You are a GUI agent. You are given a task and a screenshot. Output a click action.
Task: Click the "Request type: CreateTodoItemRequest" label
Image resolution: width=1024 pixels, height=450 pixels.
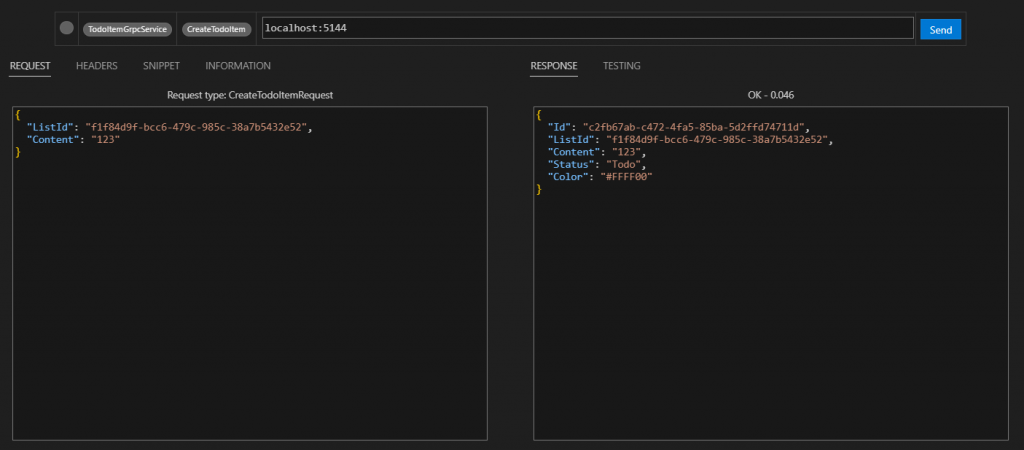[x=249, y=95]
